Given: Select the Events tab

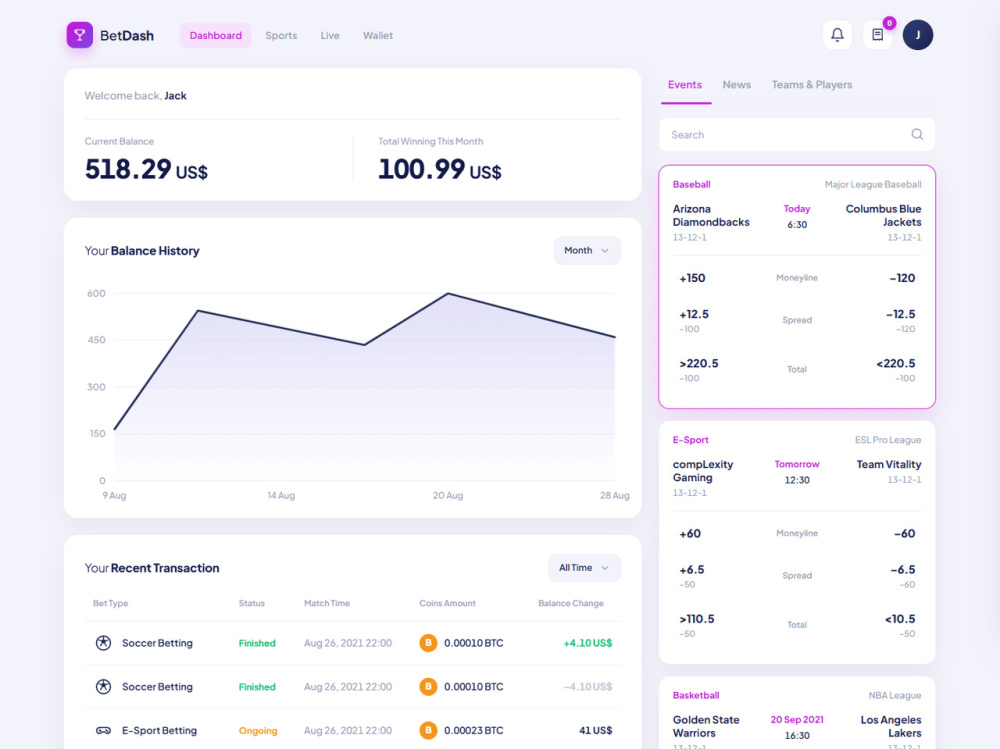Looking at the screenshot, I should [x=685, y=85].
